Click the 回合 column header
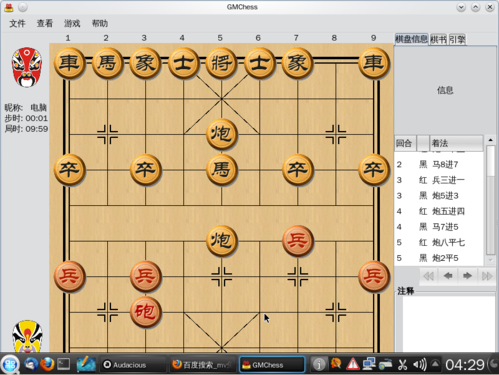499x375 pixels. click(x=405, y=143)
